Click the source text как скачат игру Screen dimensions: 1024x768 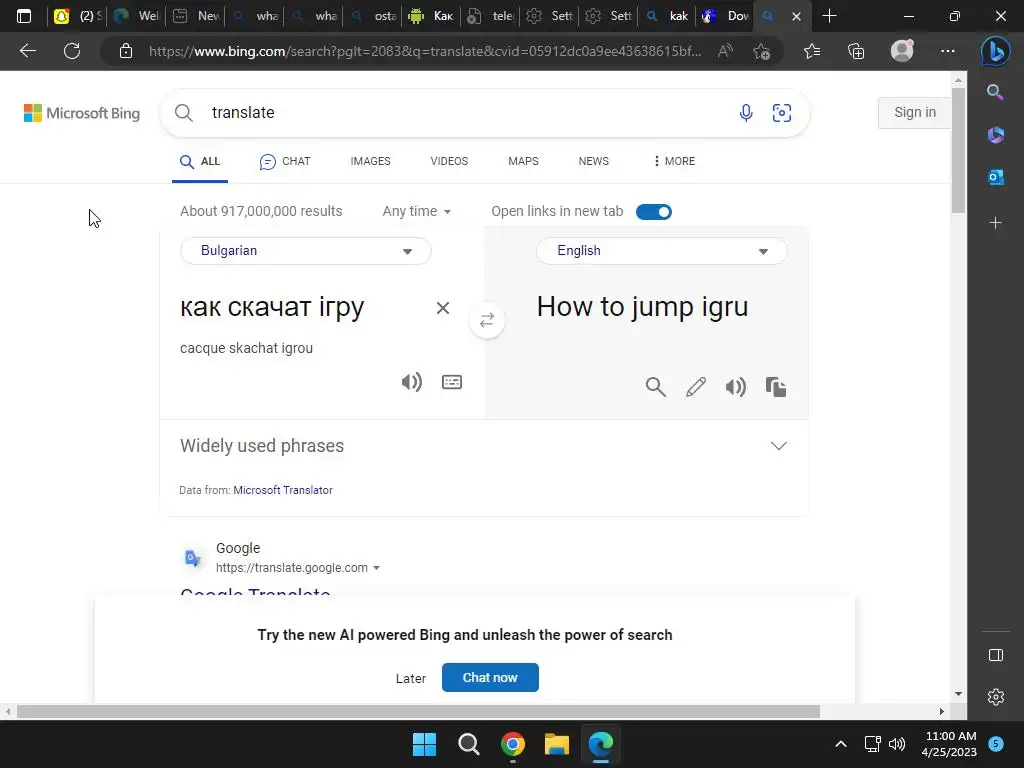point(272,306)
